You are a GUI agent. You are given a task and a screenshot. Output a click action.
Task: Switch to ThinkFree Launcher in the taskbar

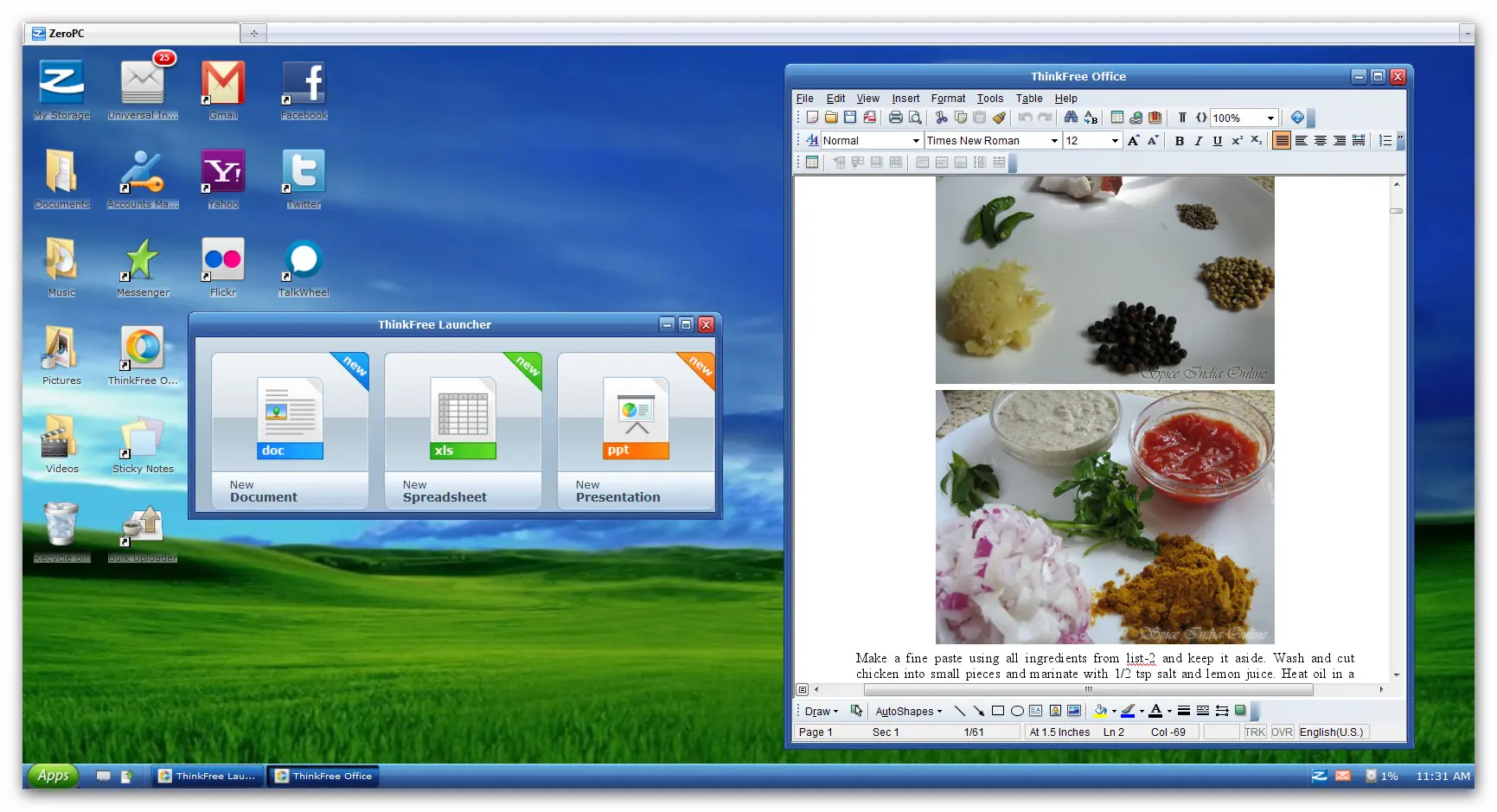[x=208, y=776]
